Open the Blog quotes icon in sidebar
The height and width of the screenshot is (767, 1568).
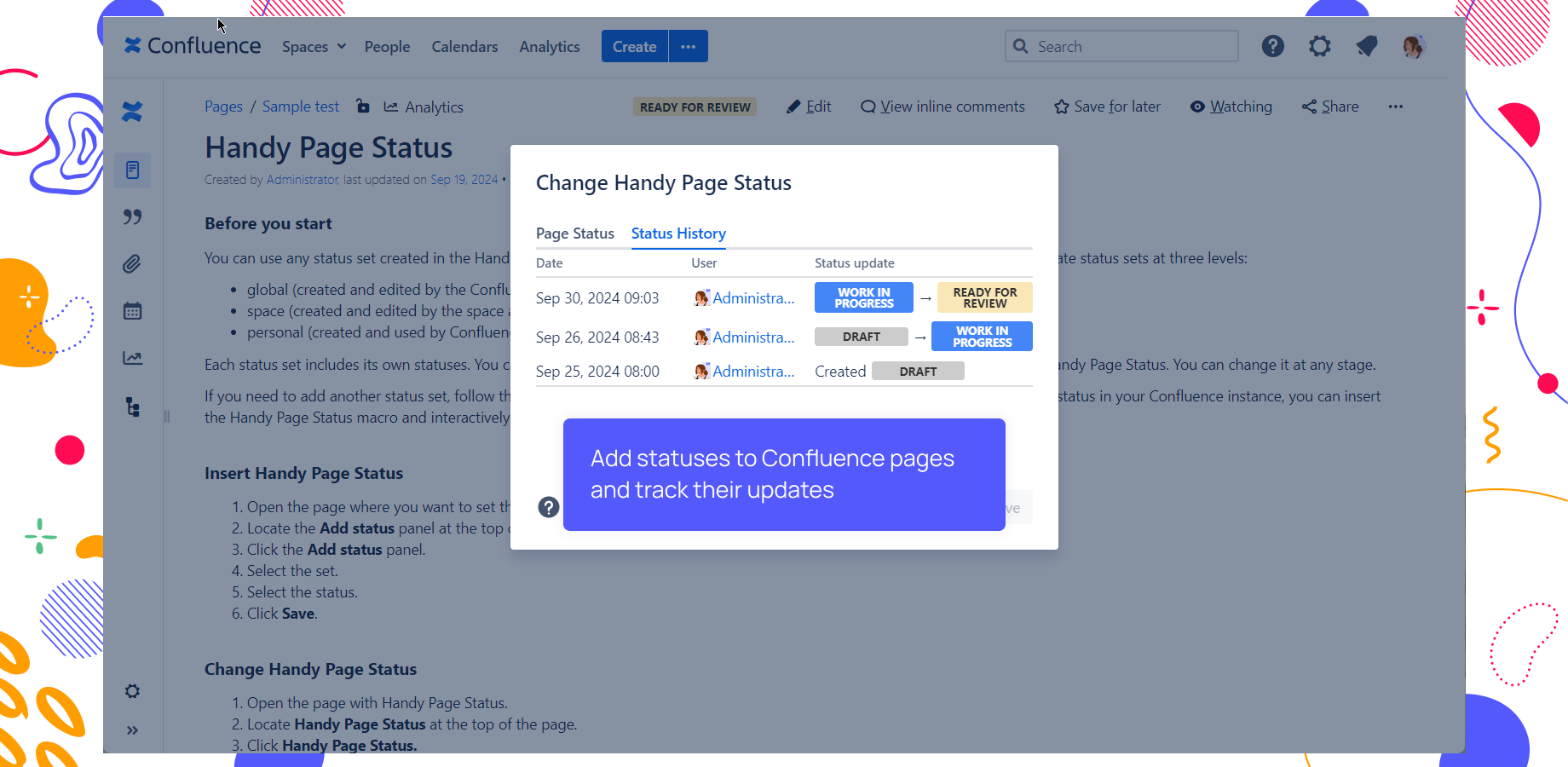click(x=132, y=217)
